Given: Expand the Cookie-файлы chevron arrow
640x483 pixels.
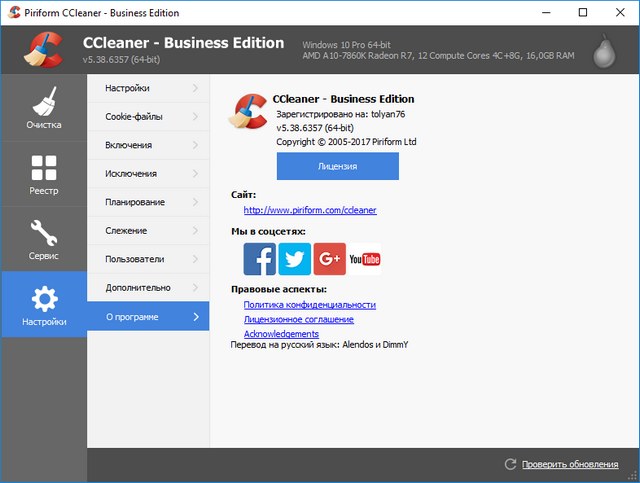Looking at the screenshot, I should pos(195,117).
